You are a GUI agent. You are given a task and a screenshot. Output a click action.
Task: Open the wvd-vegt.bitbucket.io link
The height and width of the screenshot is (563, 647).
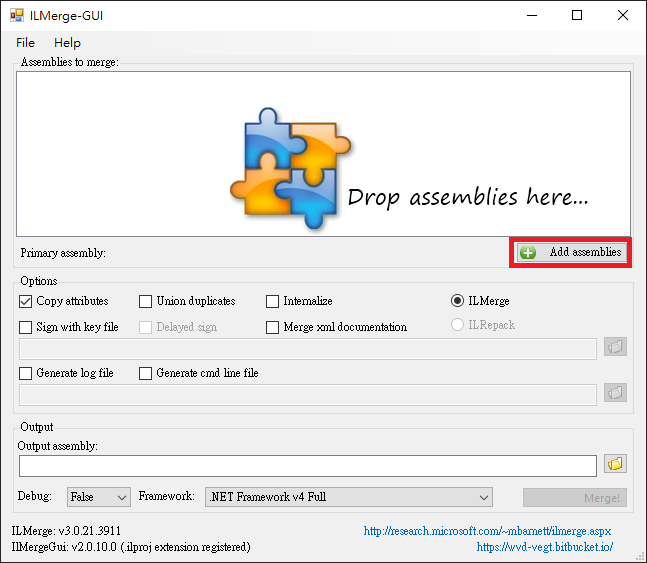pyautogui.click(x=545, y=547)
